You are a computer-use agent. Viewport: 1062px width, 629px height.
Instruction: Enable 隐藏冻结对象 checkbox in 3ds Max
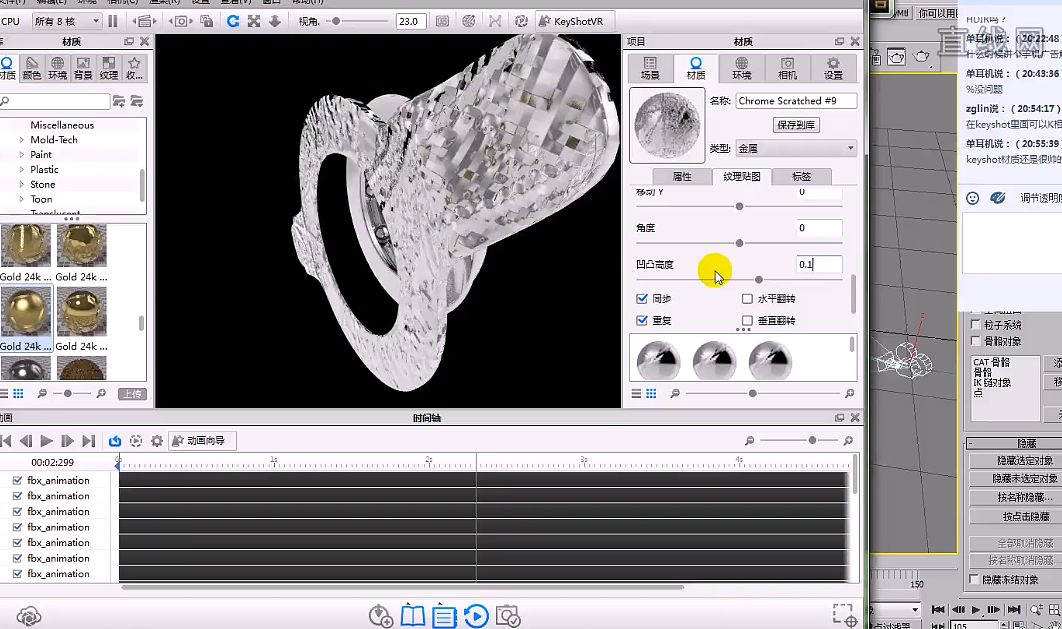click(974, 579)
